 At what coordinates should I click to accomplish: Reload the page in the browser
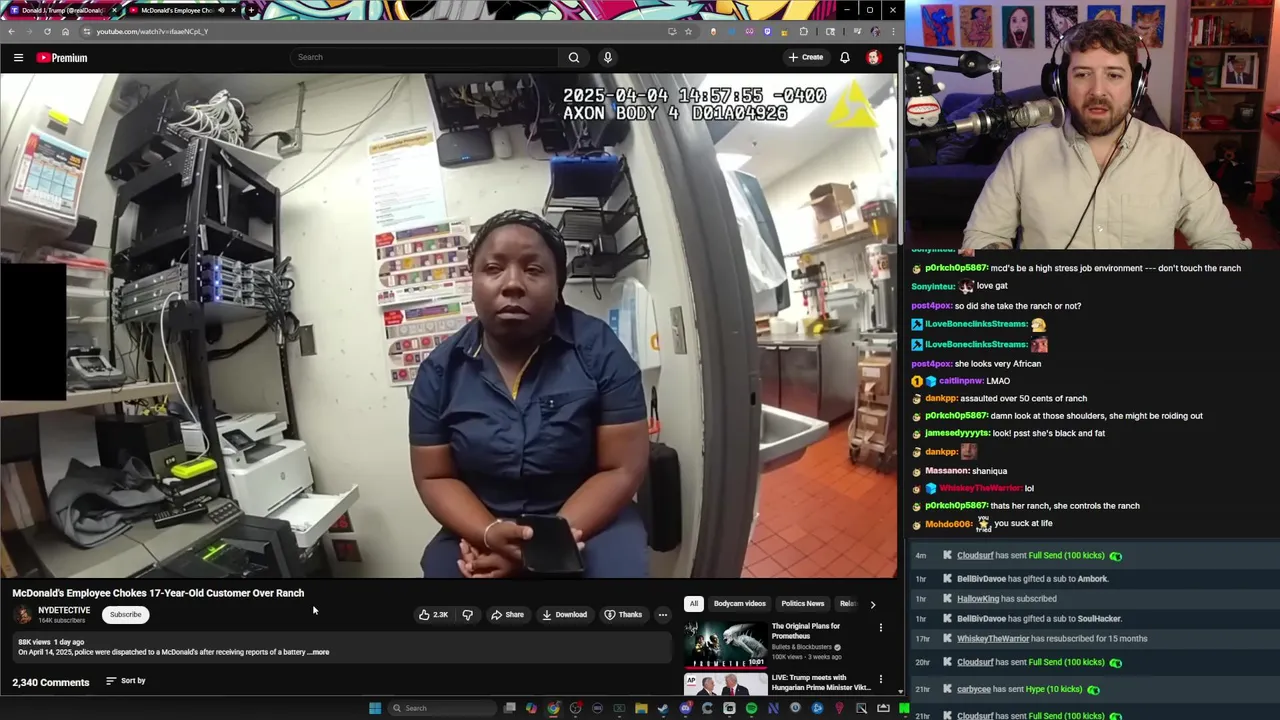[47, 31]
